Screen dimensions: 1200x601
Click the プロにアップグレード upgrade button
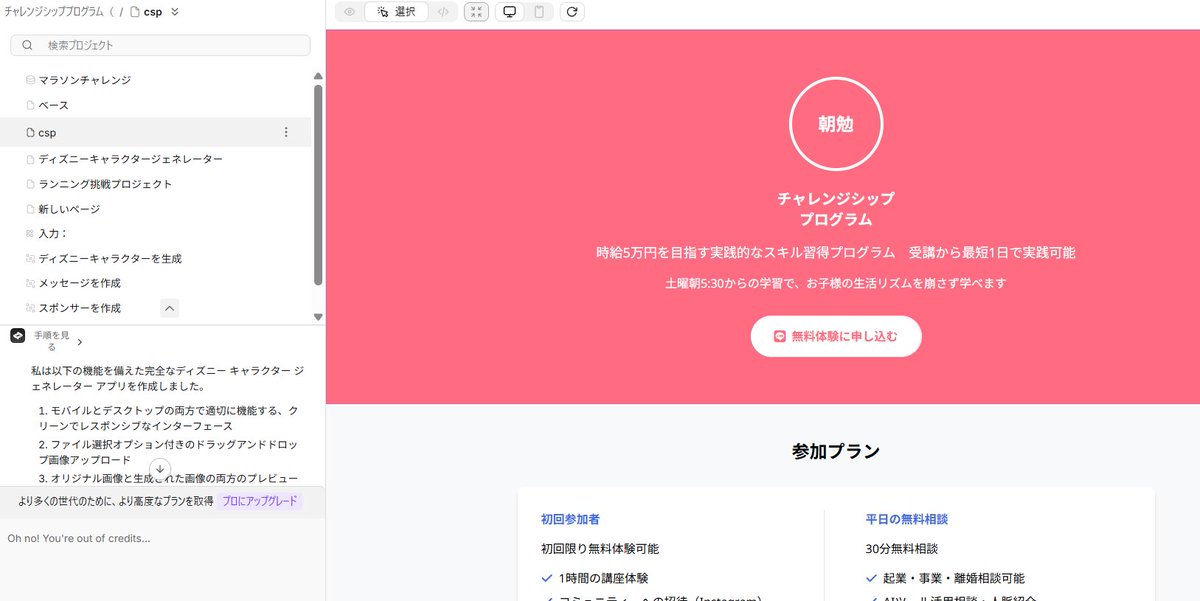point(259,501)
